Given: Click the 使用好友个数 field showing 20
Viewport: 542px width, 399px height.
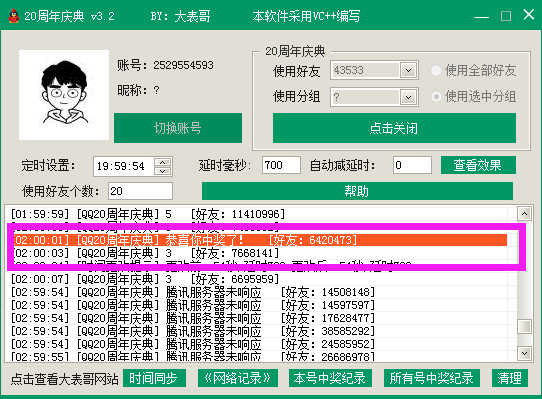Looking at the screenshot, I should 140,191.
